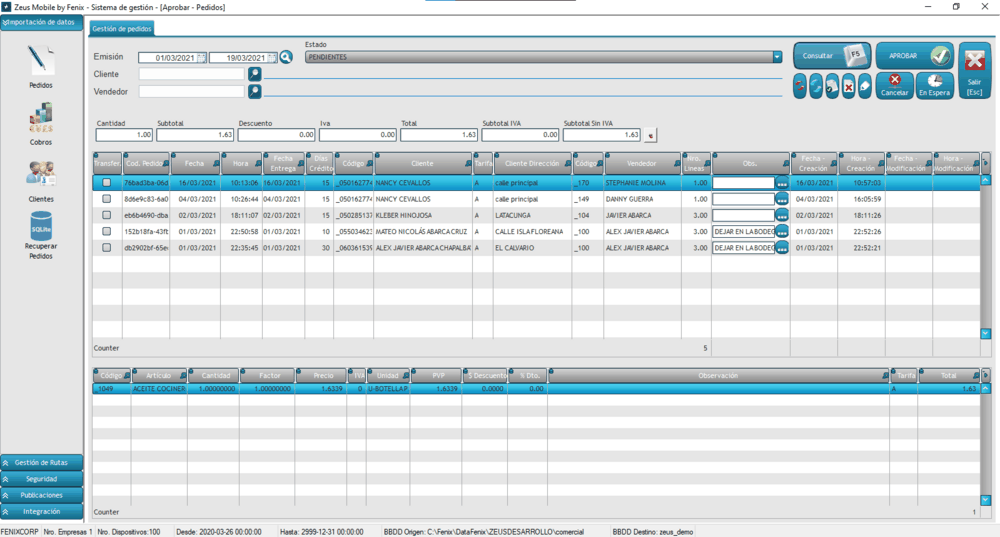Expand the Publicaciones section
1000x537 pixels.
tap(41, 495)
